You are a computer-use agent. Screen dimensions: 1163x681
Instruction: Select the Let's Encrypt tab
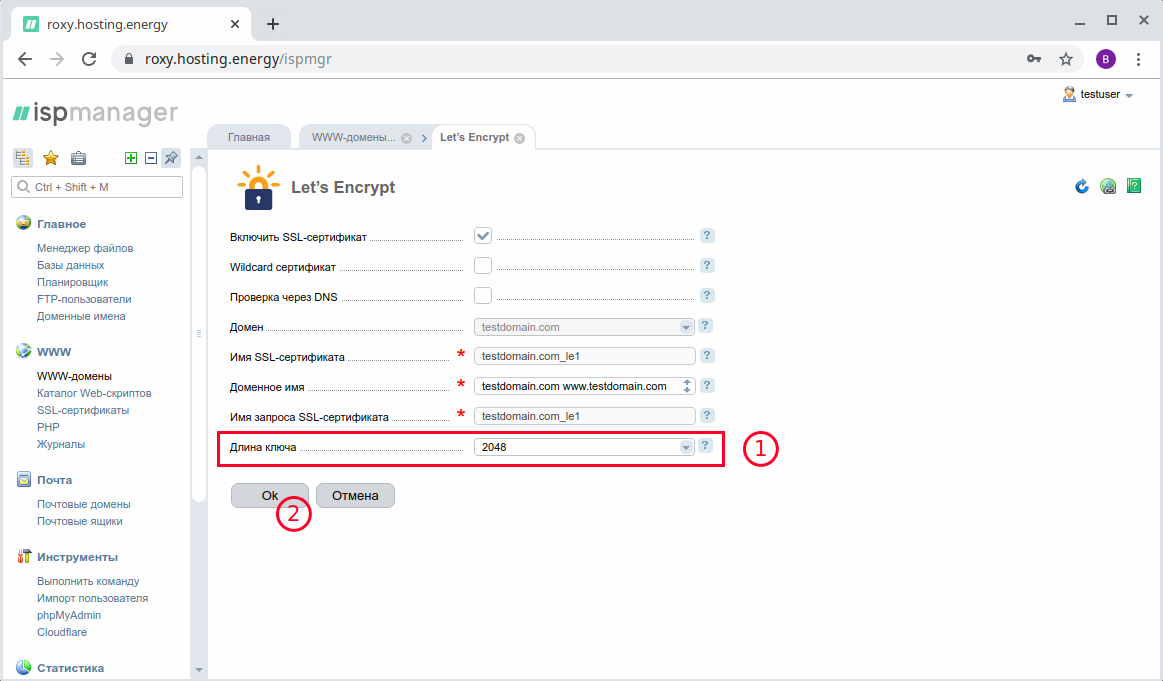475,137
